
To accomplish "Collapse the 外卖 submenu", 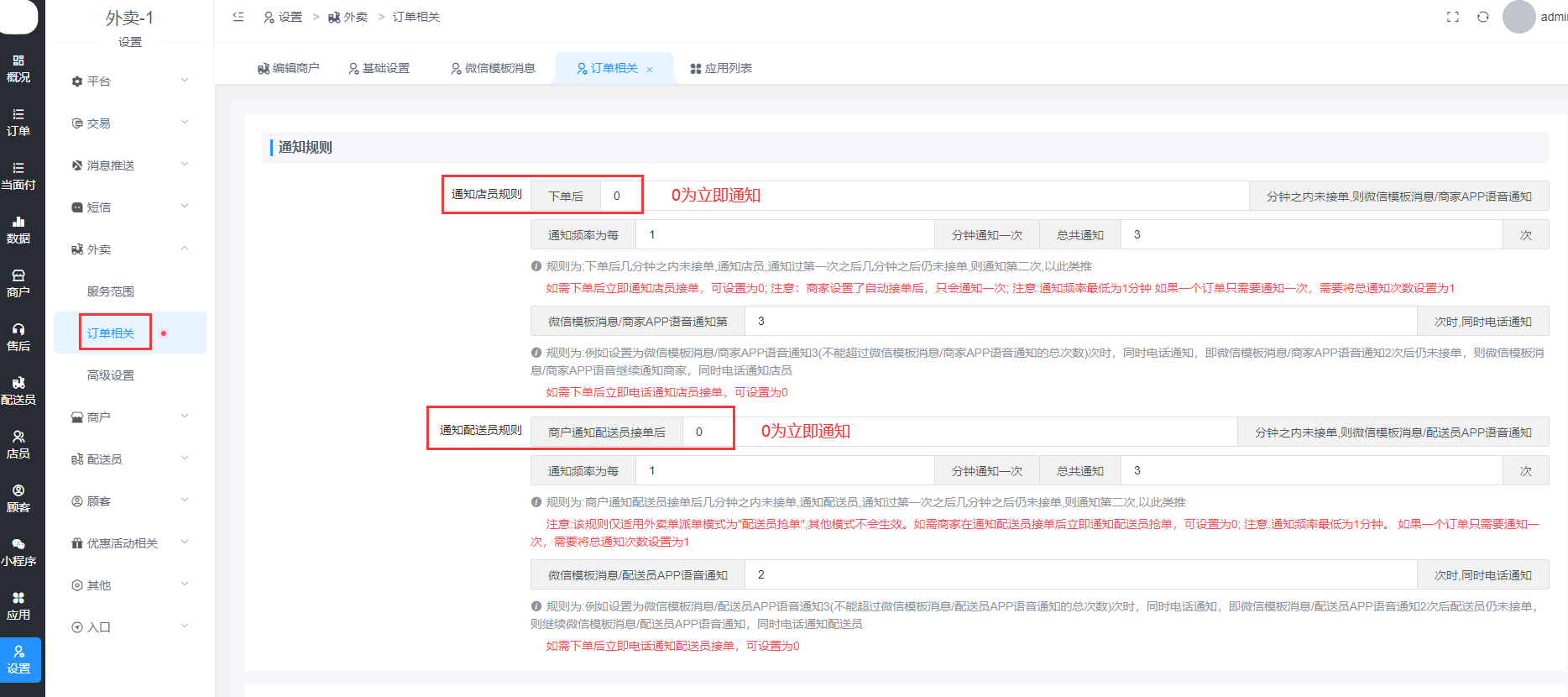I will click(x=130, y=249).
